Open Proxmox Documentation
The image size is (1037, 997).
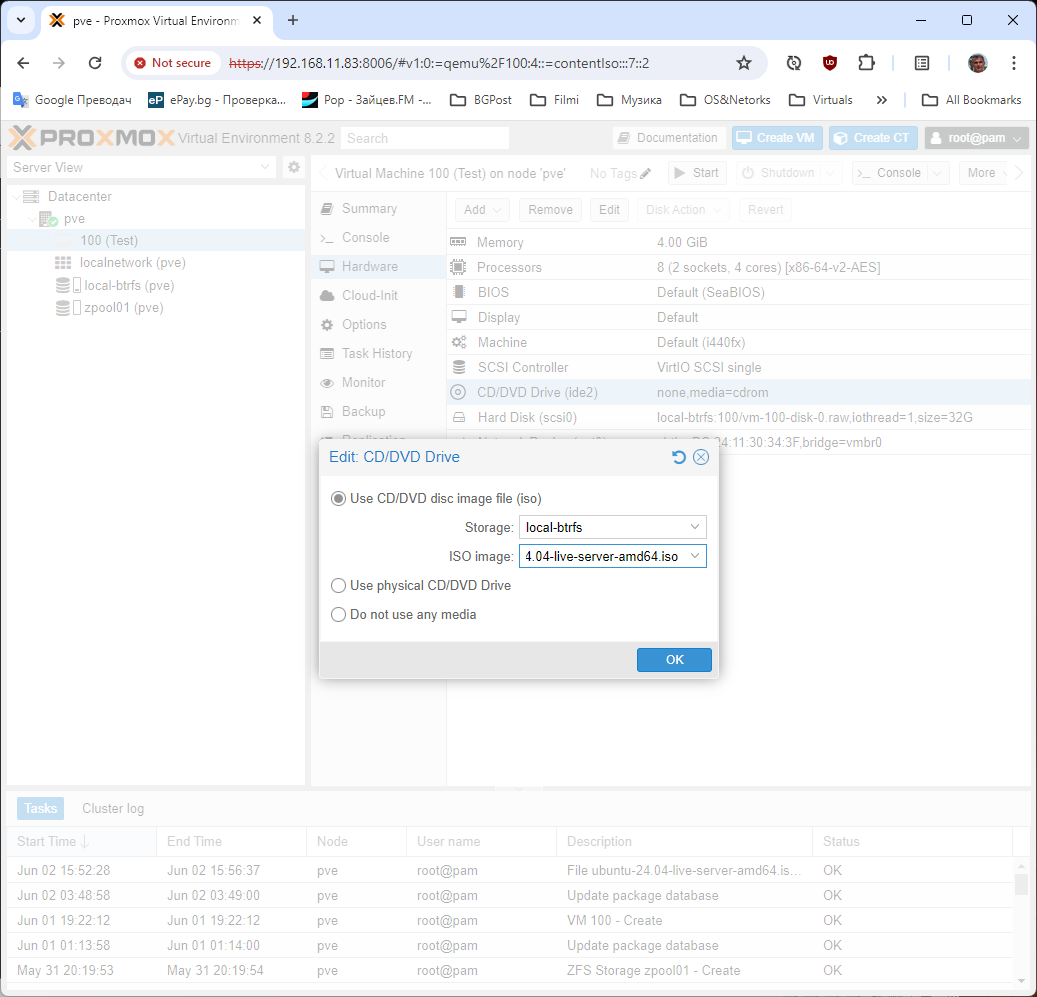668,138
